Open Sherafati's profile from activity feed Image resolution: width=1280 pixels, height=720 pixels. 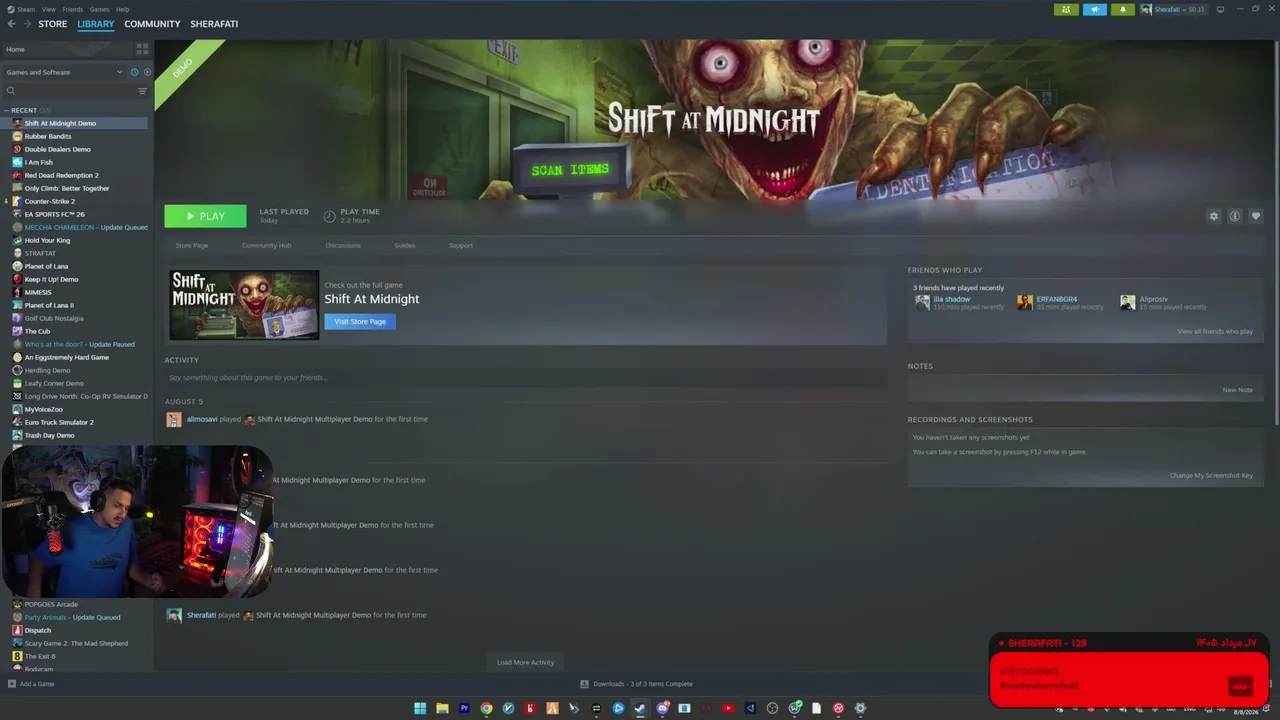[x=201, y=615]
